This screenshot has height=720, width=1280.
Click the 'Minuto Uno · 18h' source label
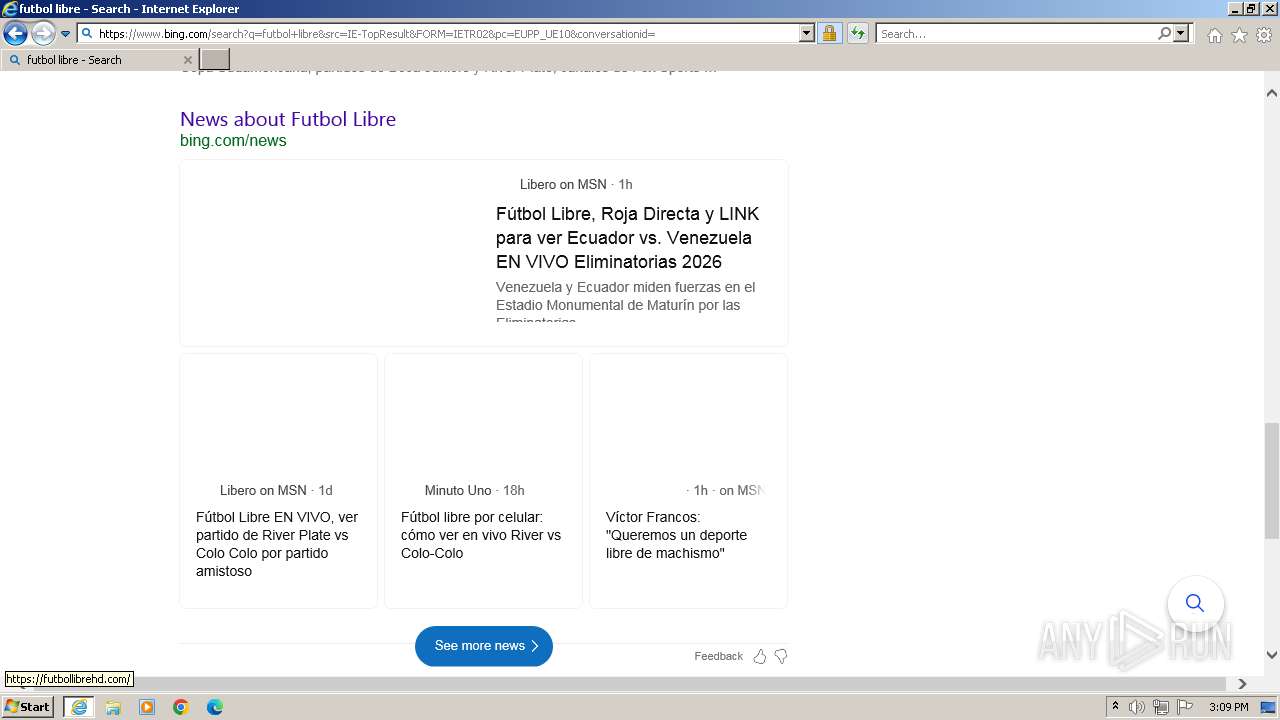click(x=474, y=490)
